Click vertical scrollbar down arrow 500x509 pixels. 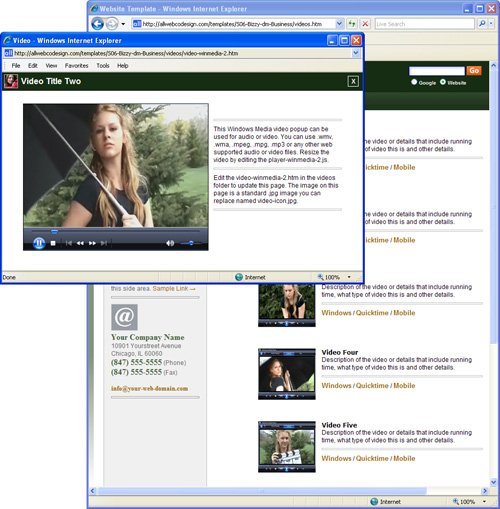click(x=494, y=482)
